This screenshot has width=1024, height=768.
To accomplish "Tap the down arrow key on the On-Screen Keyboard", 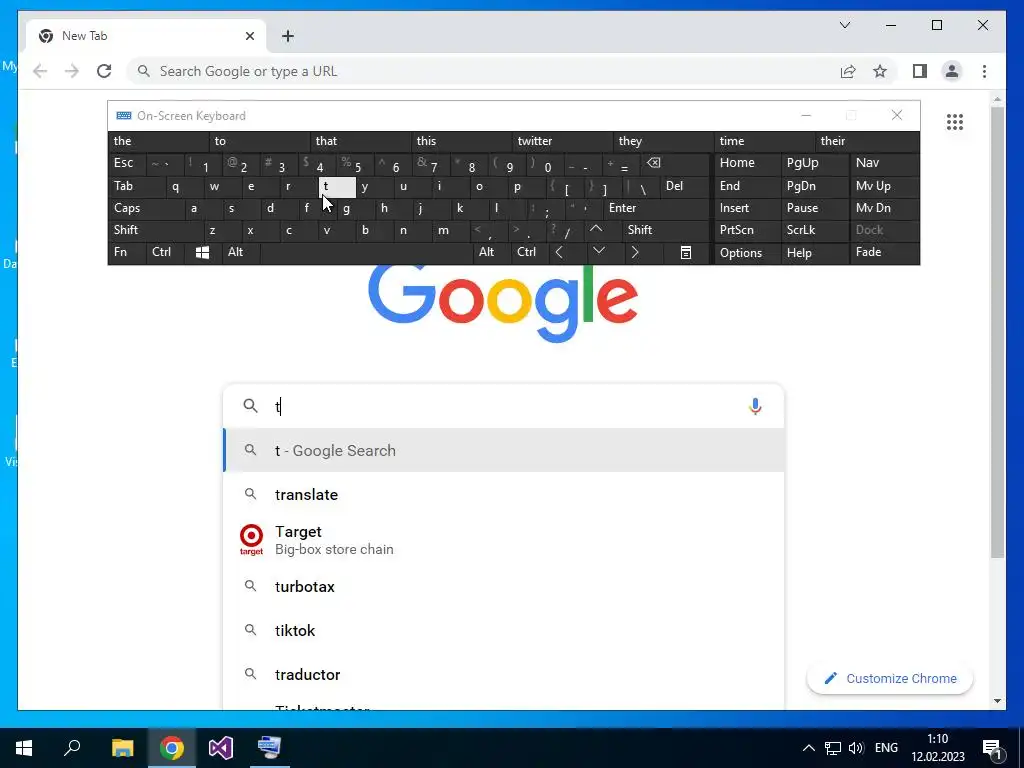I will pos(598,251).
